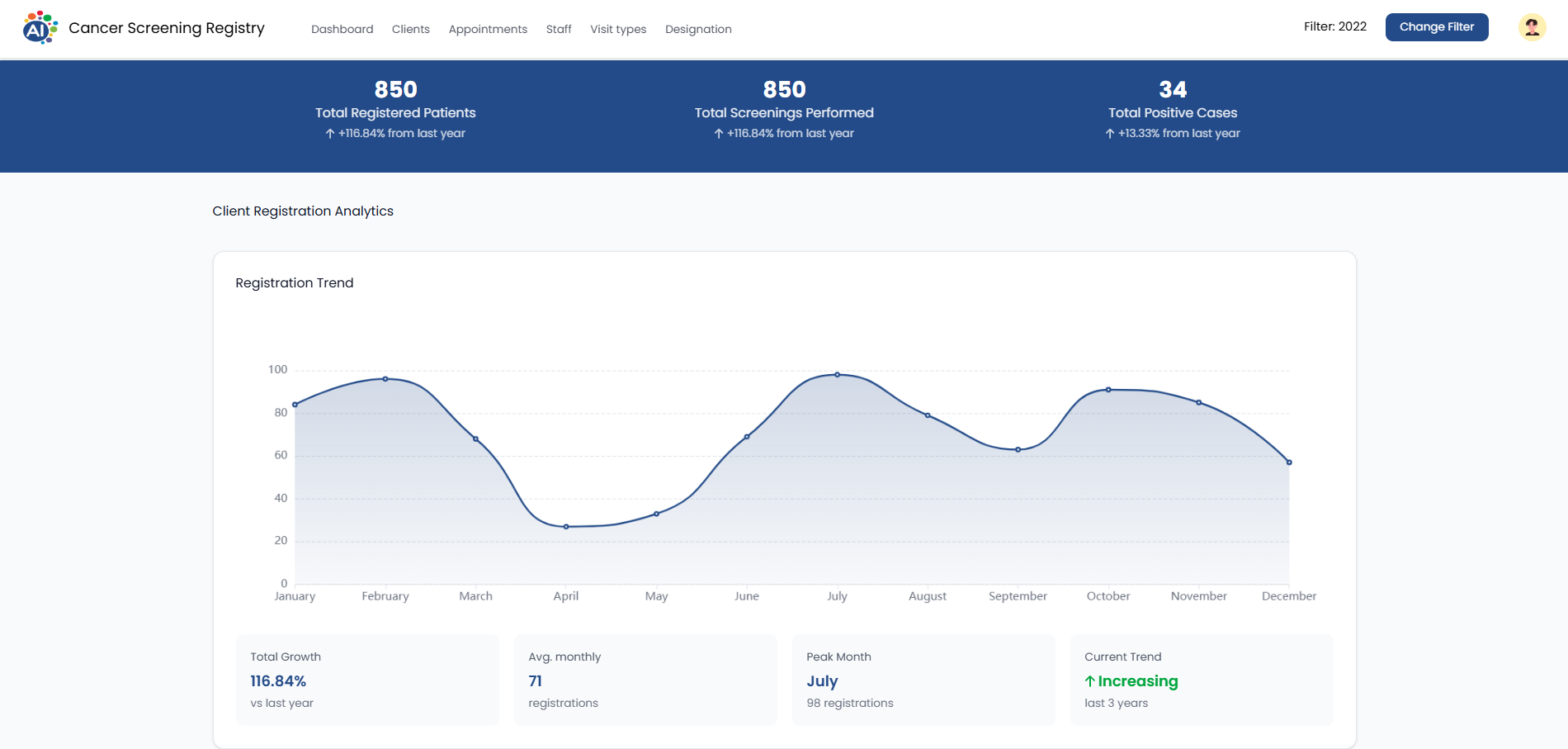The height and width of the screenshot is (749, 1568).
Task: Click the green Increasing trend arrow icon
Action: 1089,681
